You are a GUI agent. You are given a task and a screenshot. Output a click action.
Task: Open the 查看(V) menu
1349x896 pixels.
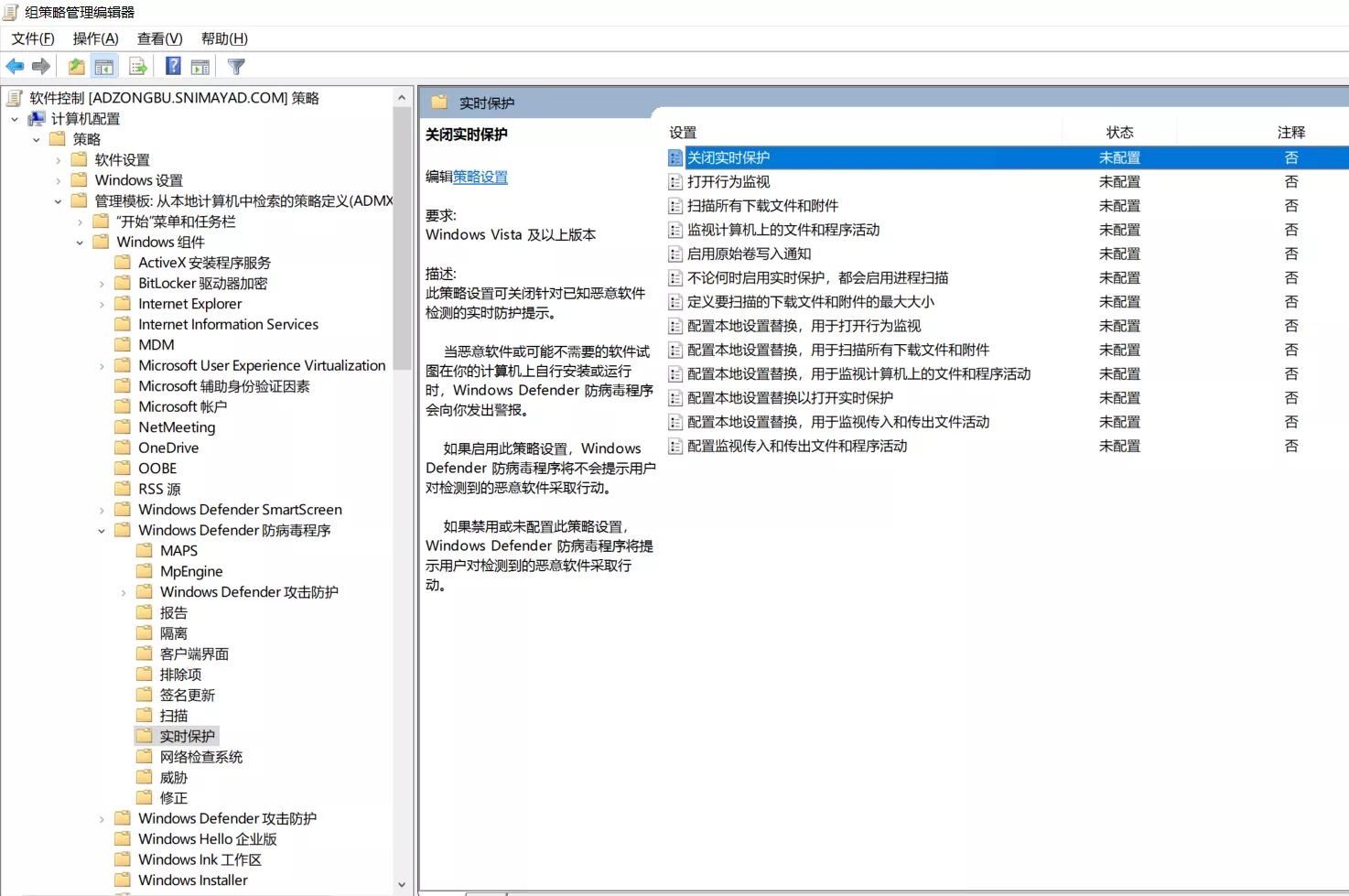pos(159,38)
